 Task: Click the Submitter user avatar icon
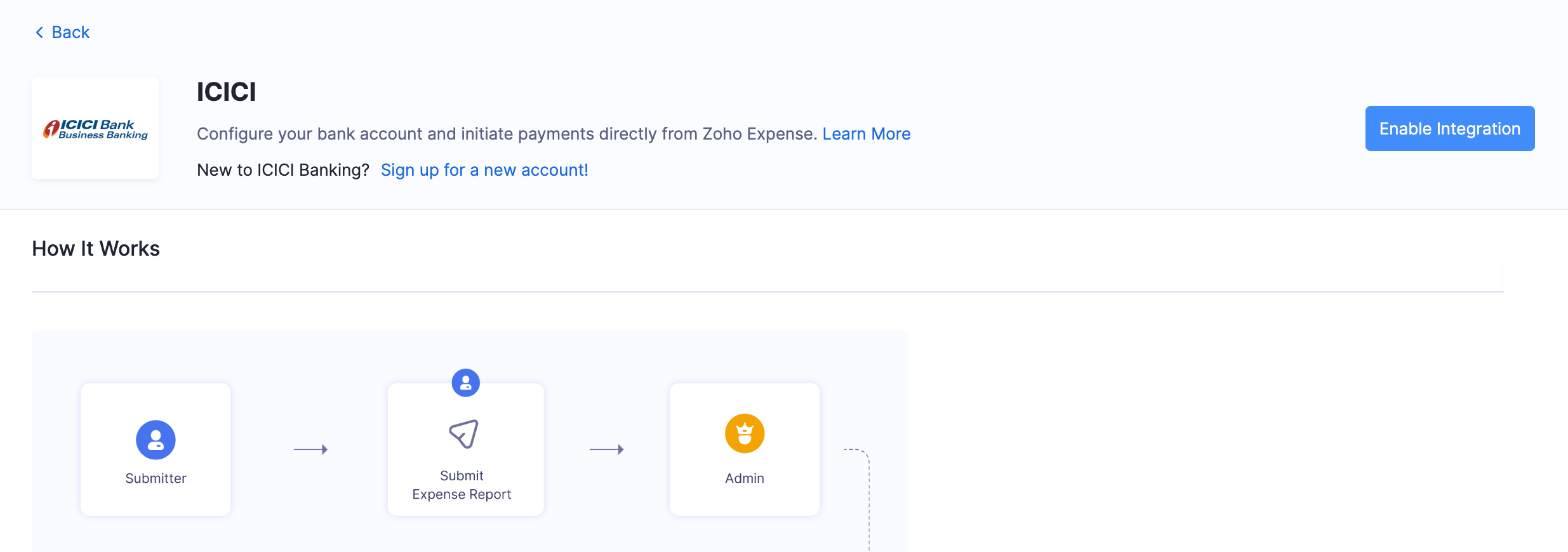click(156, 439)
